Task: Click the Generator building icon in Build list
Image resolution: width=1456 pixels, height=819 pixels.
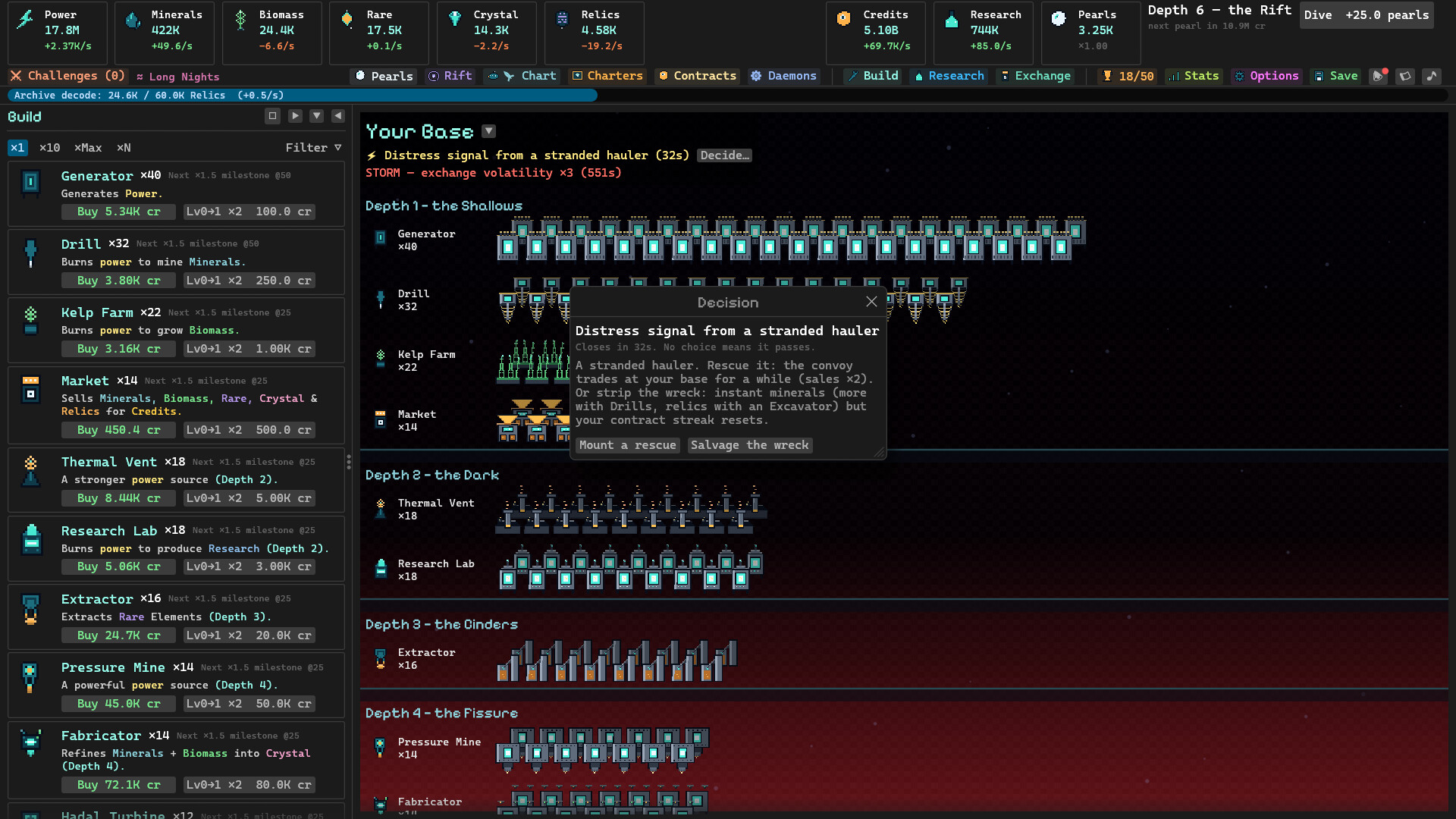Action: pos(30,183)
